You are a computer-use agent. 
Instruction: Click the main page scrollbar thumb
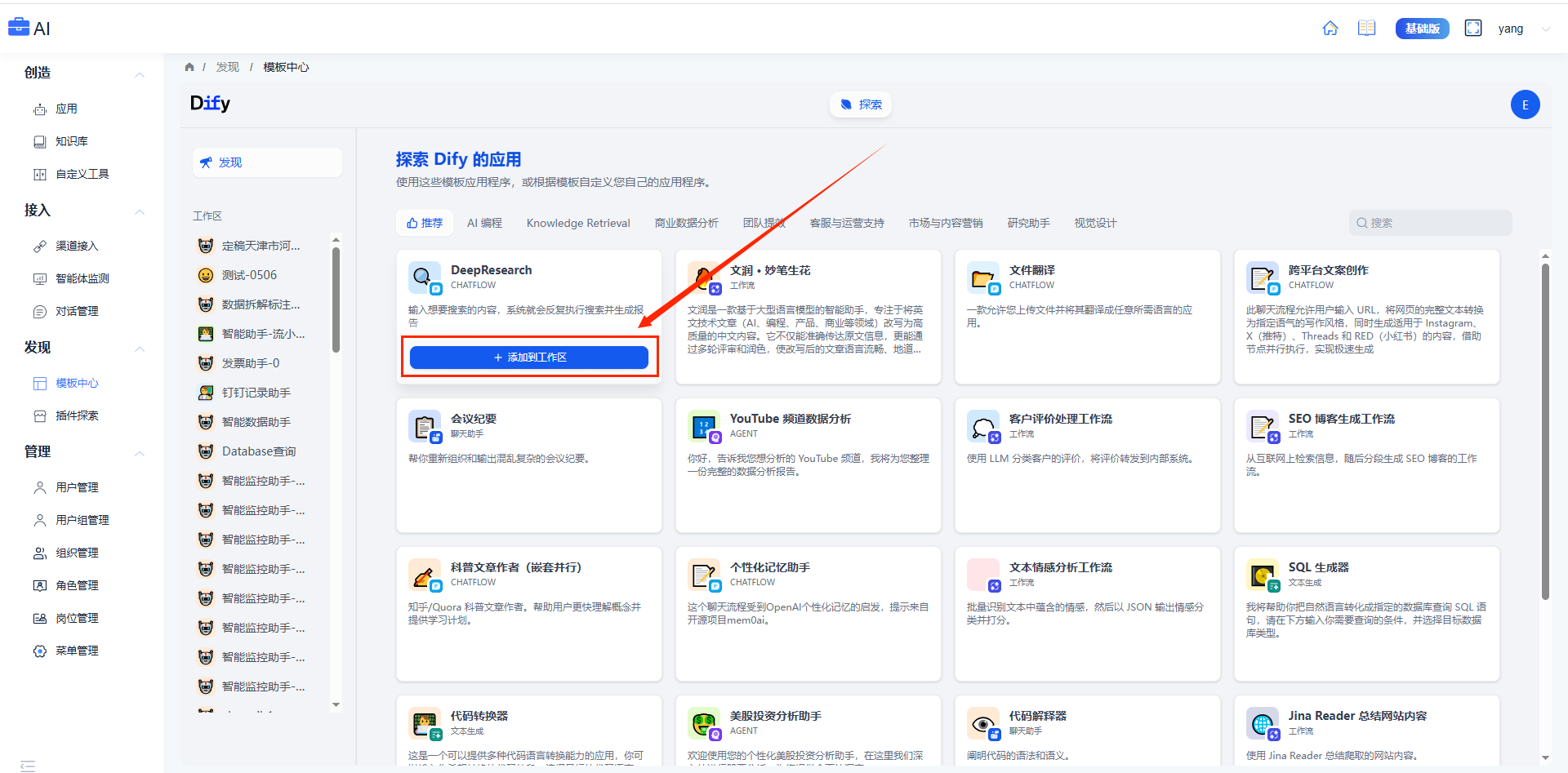point(1545,432)
